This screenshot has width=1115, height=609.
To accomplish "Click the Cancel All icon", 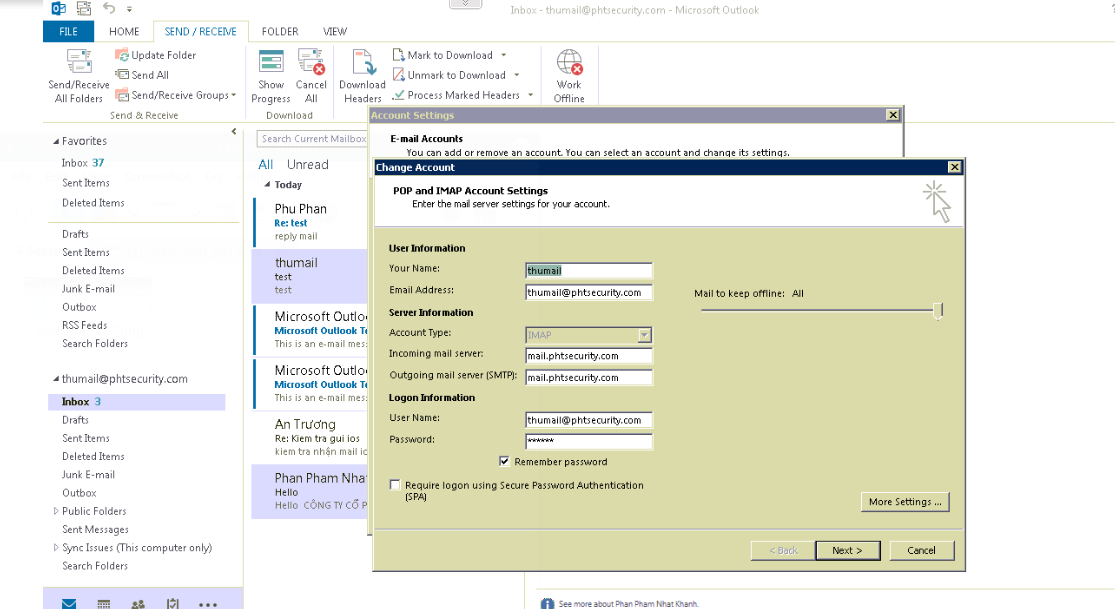I will [311, 61].
